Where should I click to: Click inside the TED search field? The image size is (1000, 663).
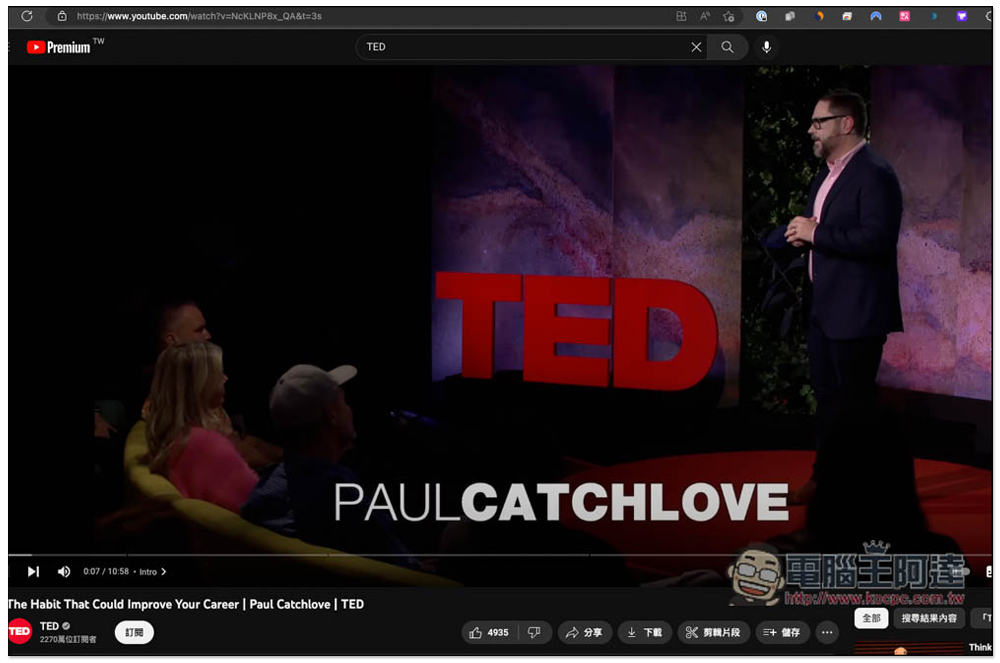[520, 47]
